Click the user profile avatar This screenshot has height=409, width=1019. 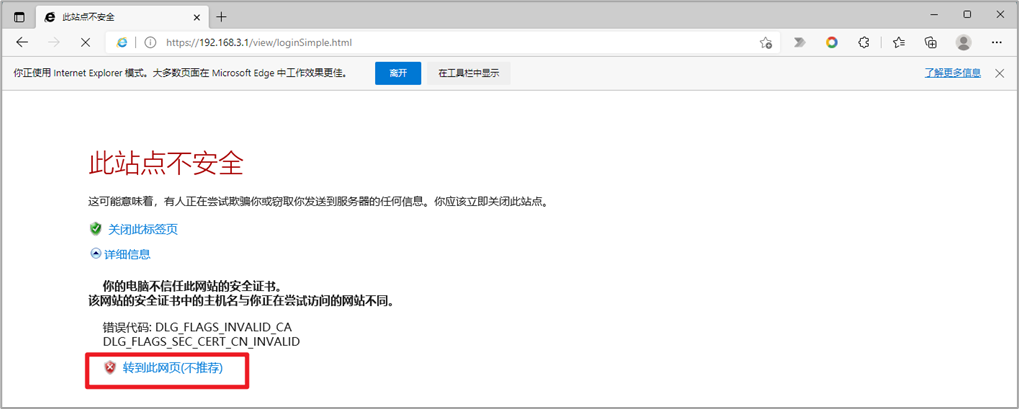click(963, 43)
